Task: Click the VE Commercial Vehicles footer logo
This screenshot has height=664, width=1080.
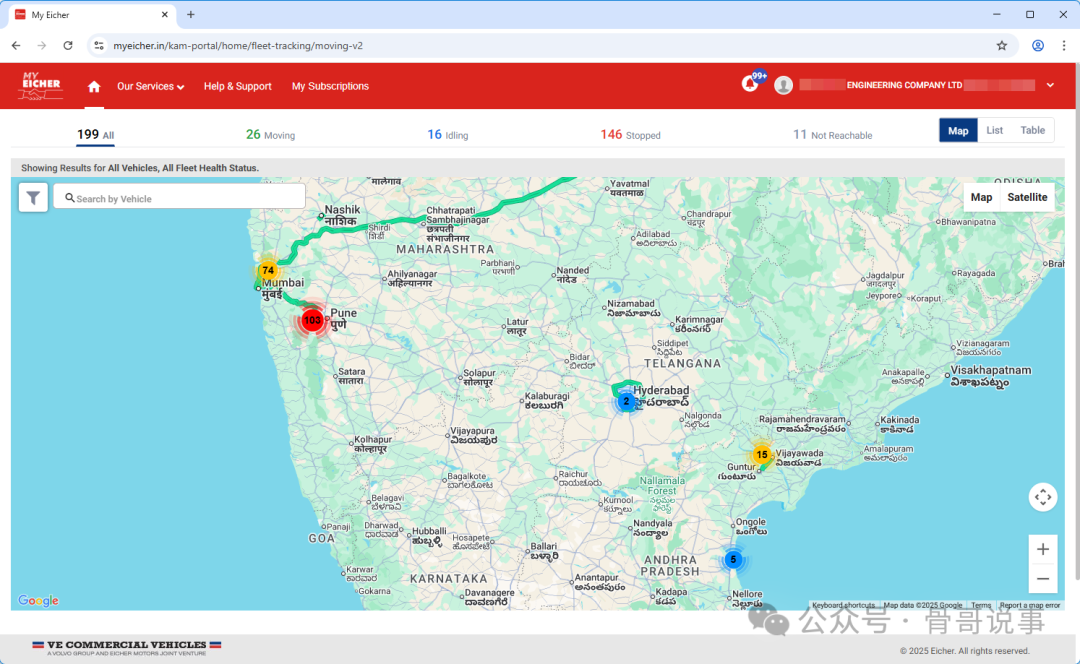Action: coord(127,647)
